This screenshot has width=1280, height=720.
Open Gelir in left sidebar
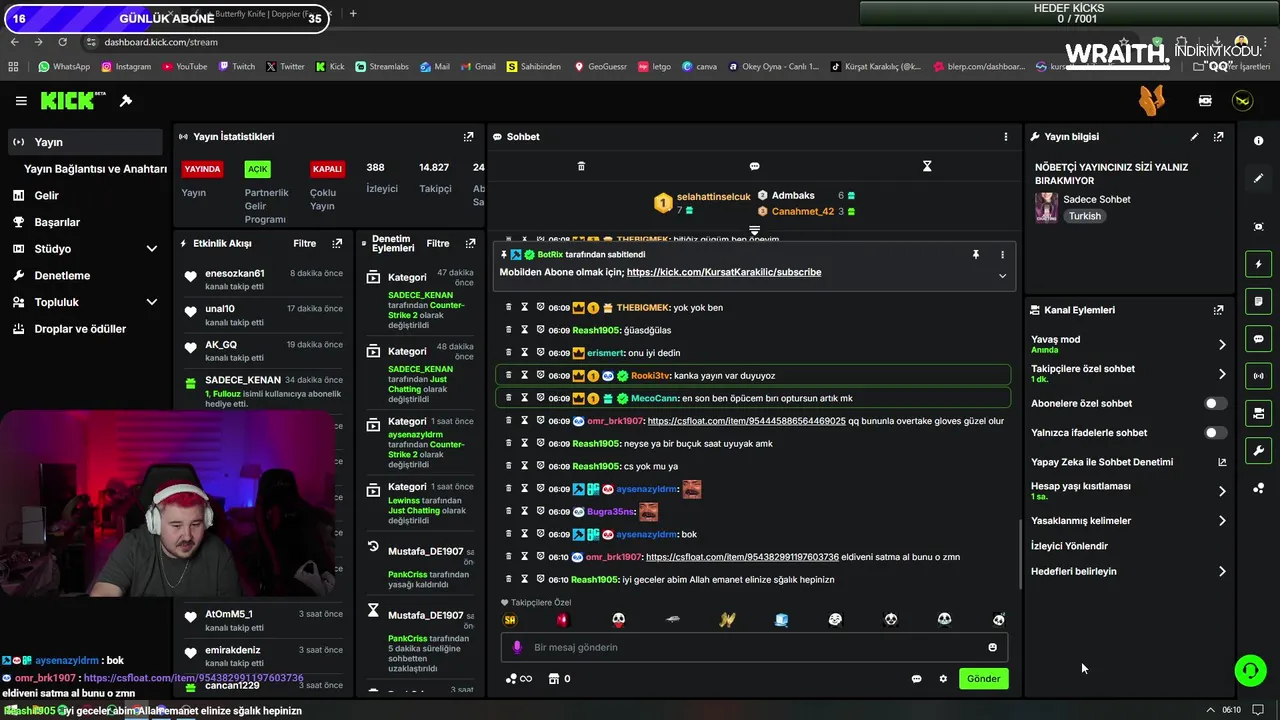84,195
